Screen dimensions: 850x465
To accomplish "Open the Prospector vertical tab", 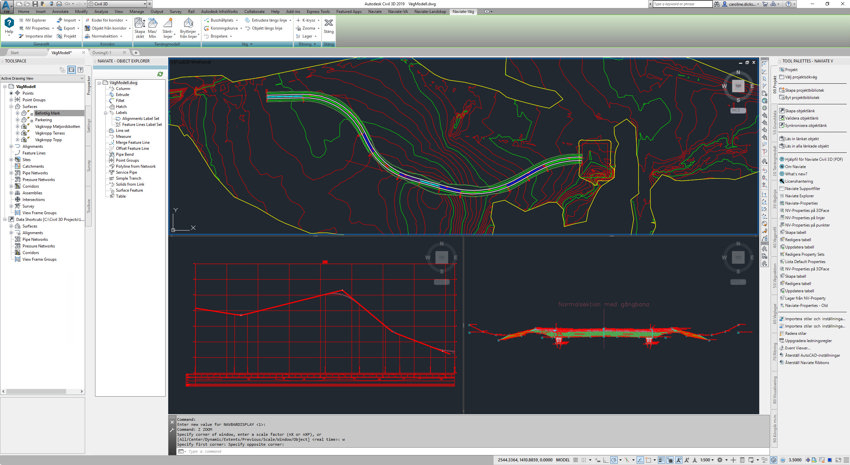I will pyautogui.click(x=88, y=88).
